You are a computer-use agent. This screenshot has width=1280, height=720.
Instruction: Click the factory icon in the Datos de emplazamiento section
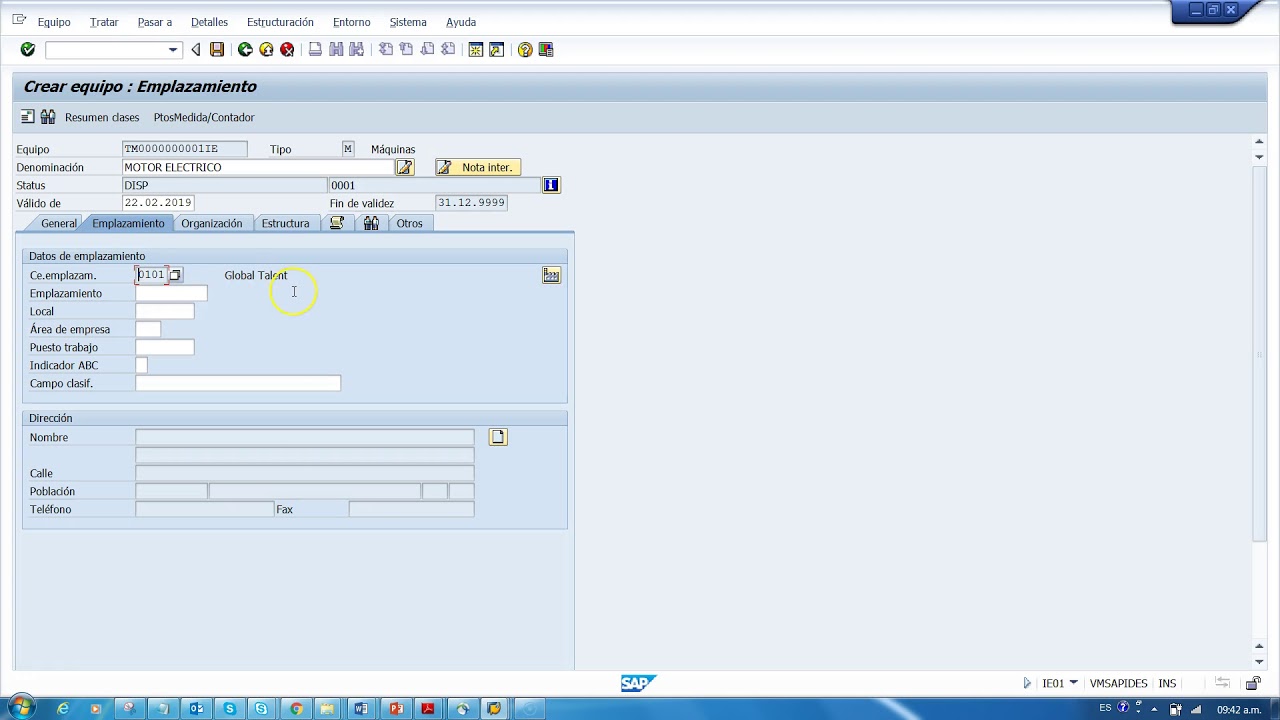click(551, 275)
